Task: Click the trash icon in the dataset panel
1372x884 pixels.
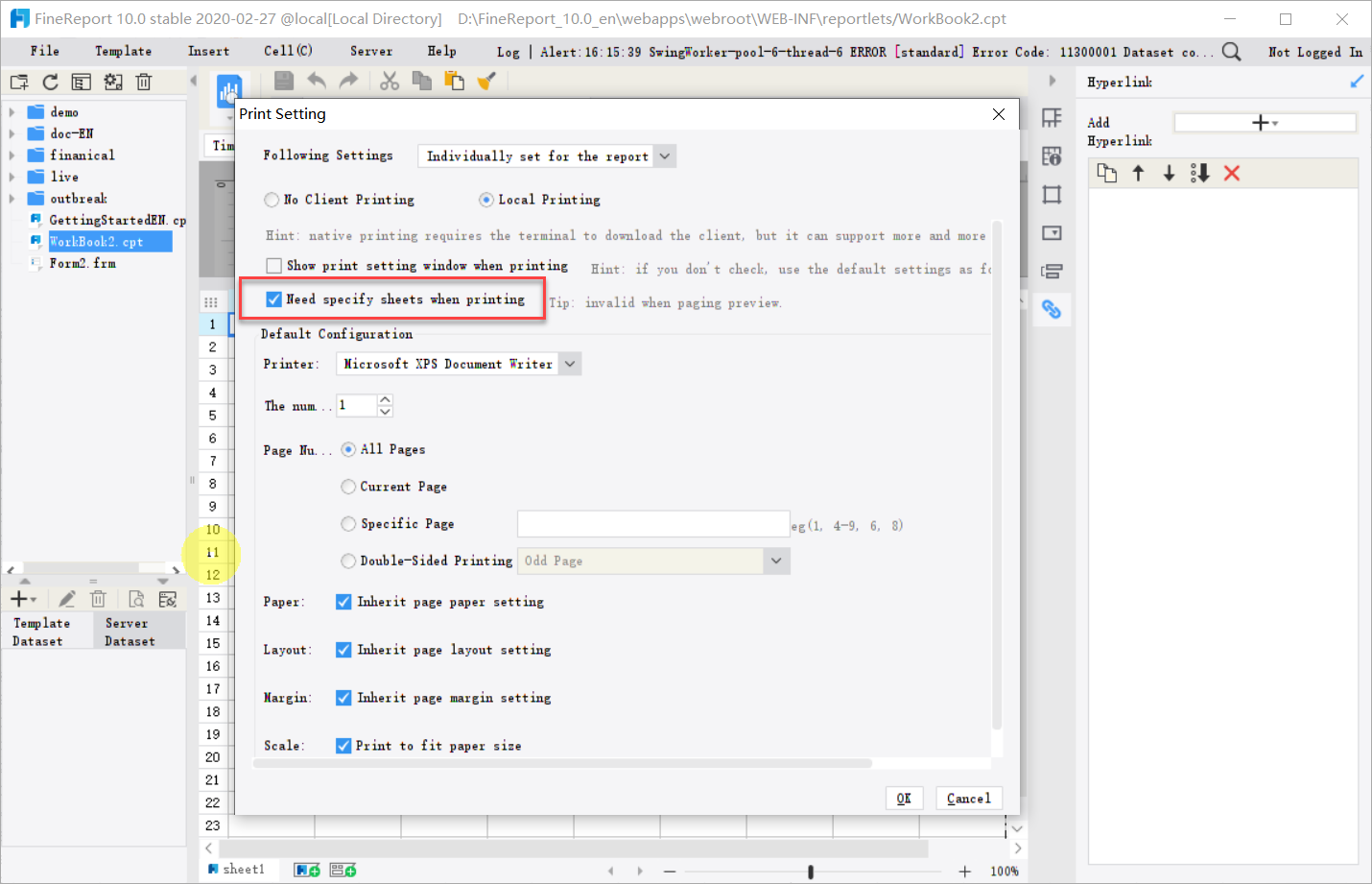Action: tap(98, 599)
